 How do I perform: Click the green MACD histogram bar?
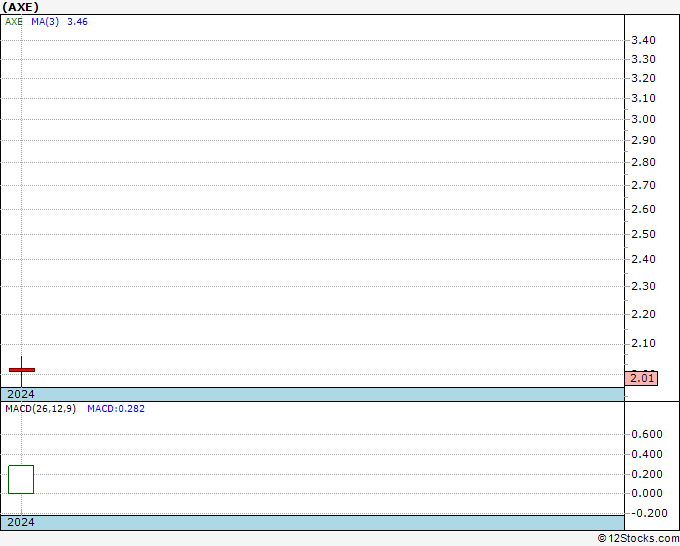tap(21, 479)
